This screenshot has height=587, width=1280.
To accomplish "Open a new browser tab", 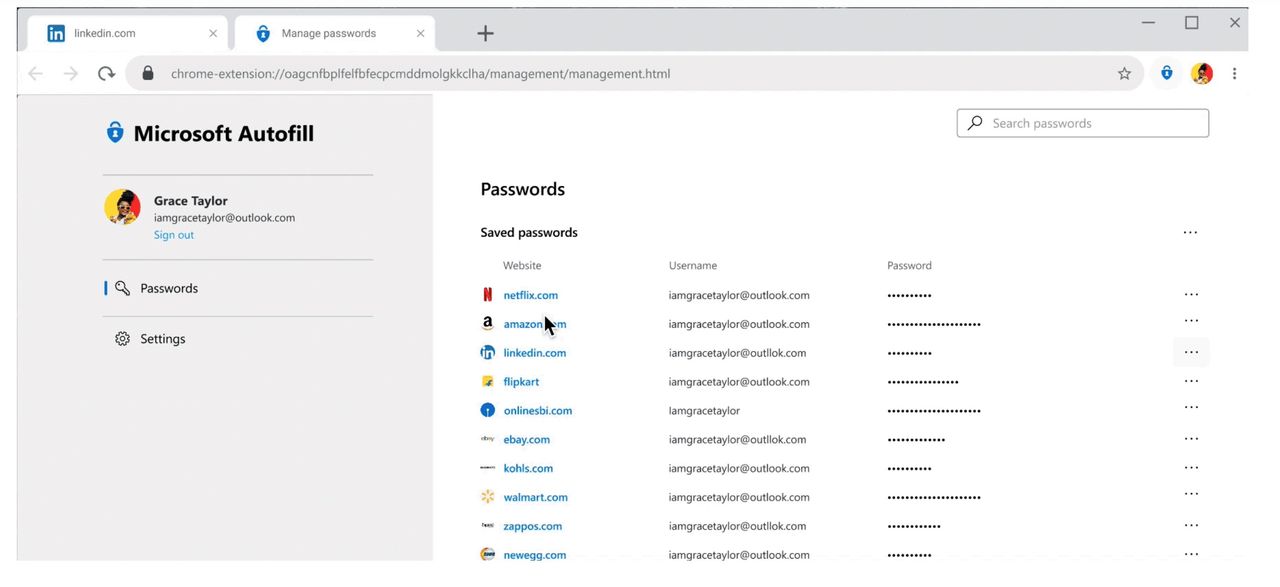I will (x=485, y=33).
